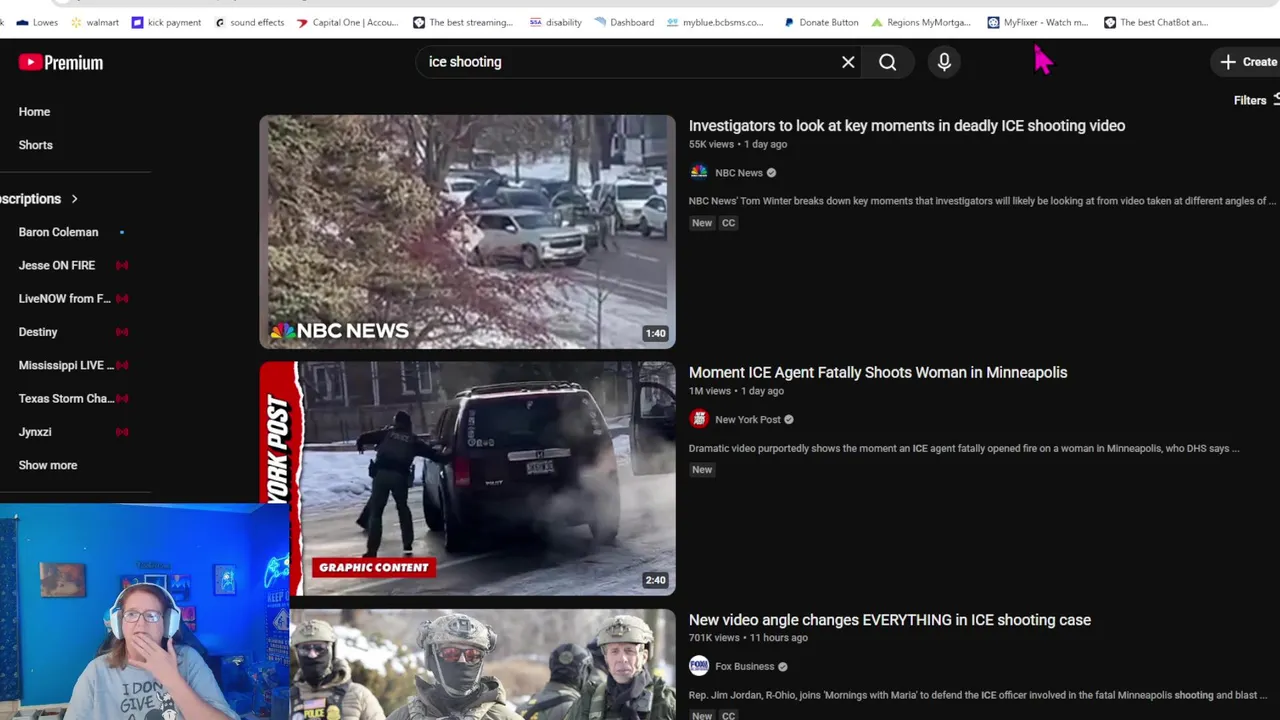Click new-content dot beside Baron Coleman
Image resolution: width=1280 pixels, height=720 pixels.
click(x=122, y=232)
